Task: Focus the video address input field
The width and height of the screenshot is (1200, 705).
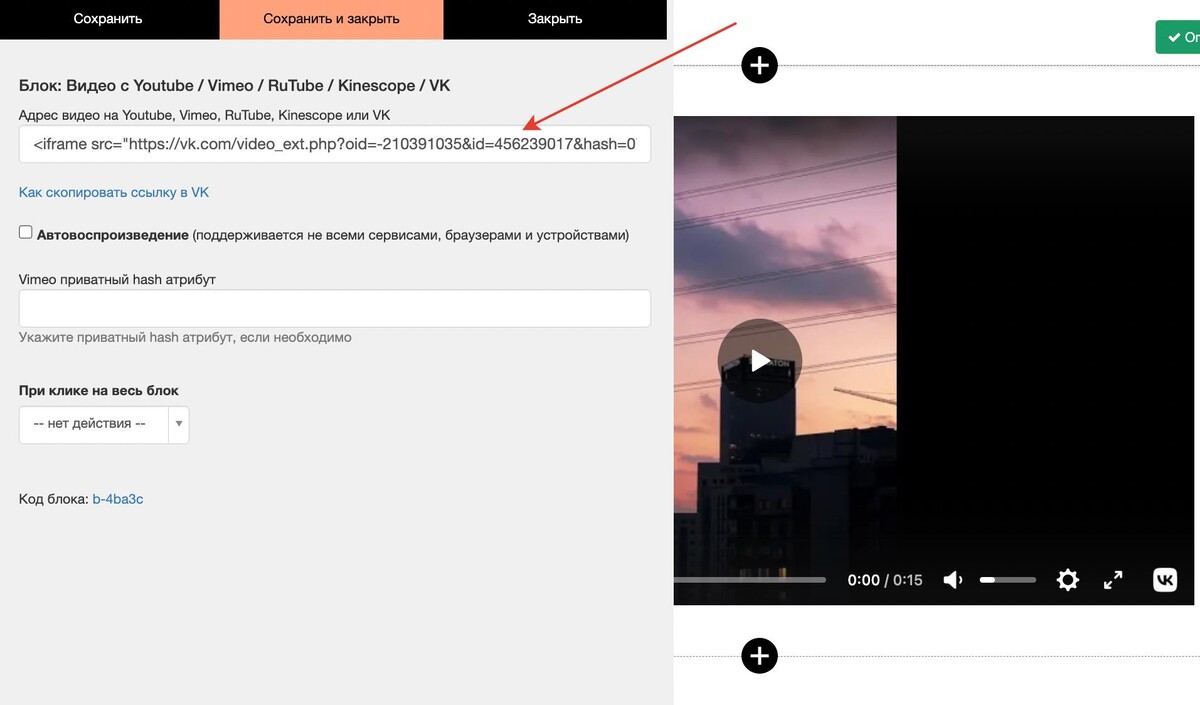Action: (335, 144)
